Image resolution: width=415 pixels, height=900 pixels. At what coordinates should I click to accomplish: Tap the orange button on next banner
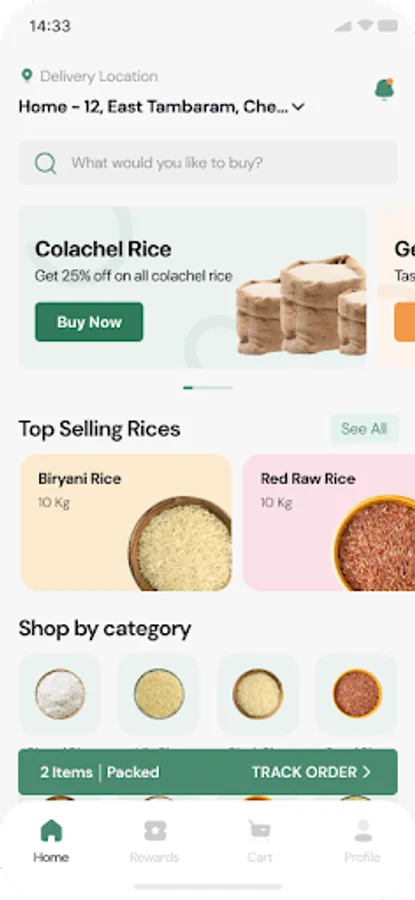[x=405, y=322]
